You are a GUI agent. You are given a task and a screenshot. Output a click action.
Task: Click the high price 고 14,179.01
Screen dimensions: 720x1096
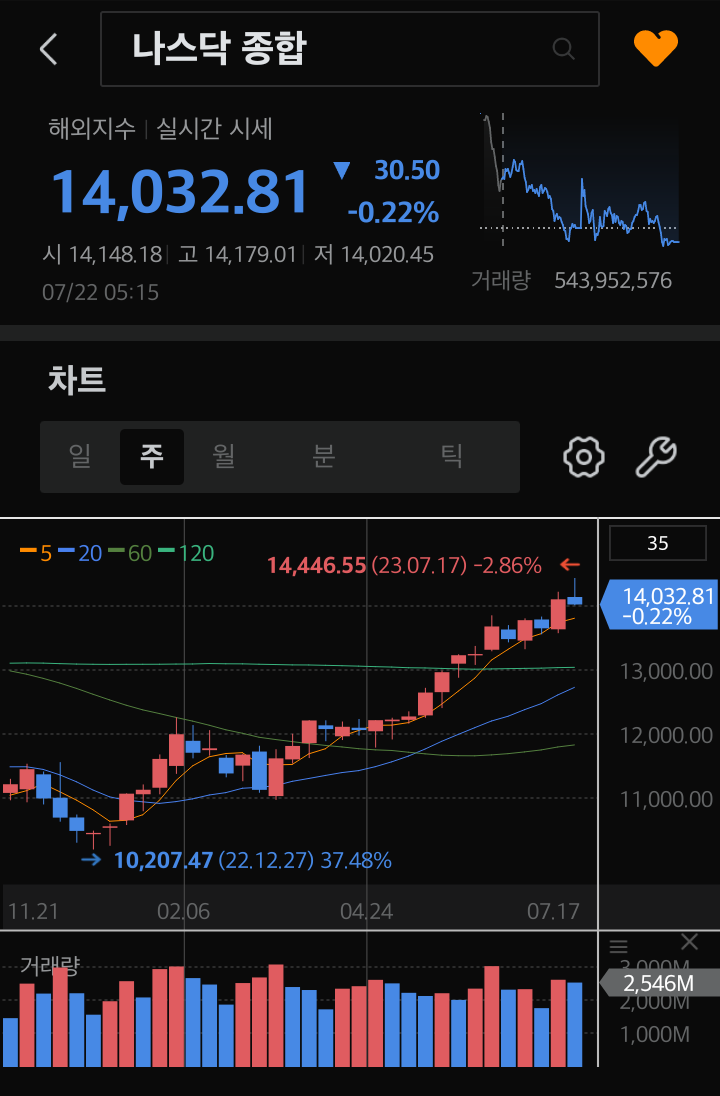pos(237,254)
